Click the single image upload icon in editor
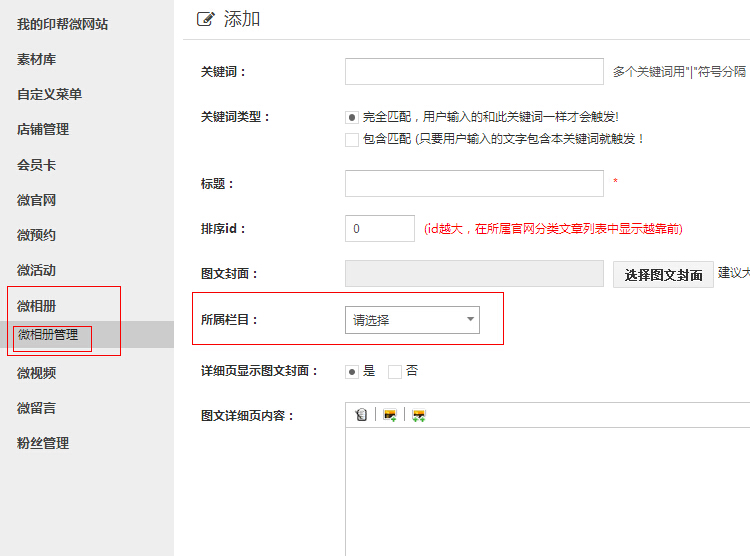 pyautogui.click(x=390, y=415)
